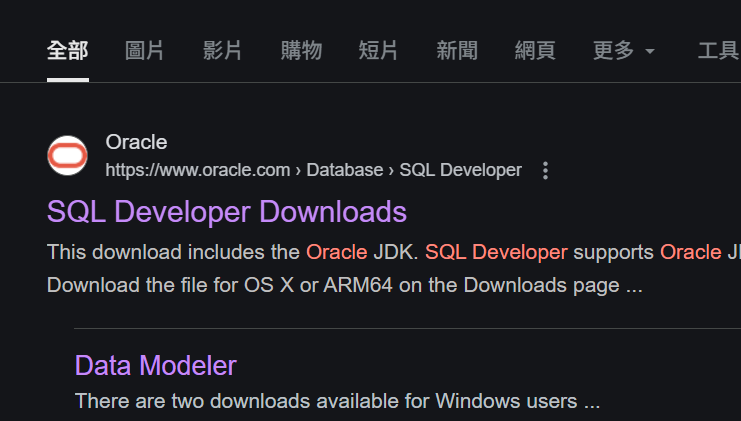This screenshot has height=421, width=741.
Task: Click the 'two downloads available for Windows' snippet
Action: click(x=337, y=401)
